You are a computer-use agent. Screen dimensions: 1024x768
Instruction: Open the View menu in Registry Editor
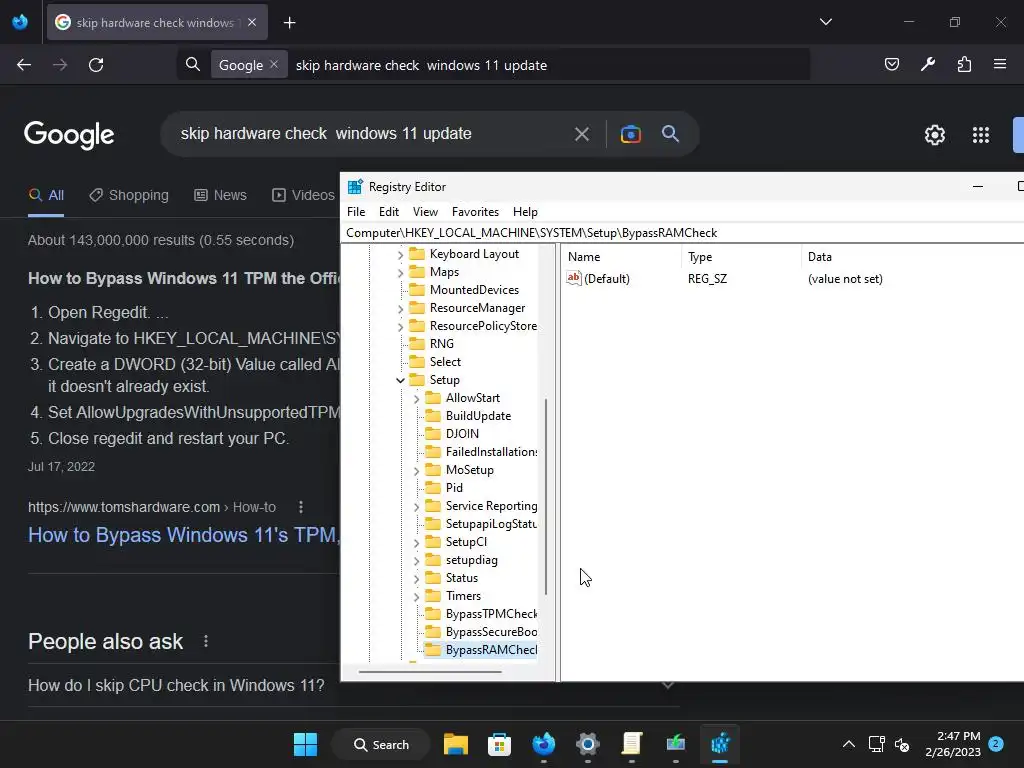[x=425, y=212]
